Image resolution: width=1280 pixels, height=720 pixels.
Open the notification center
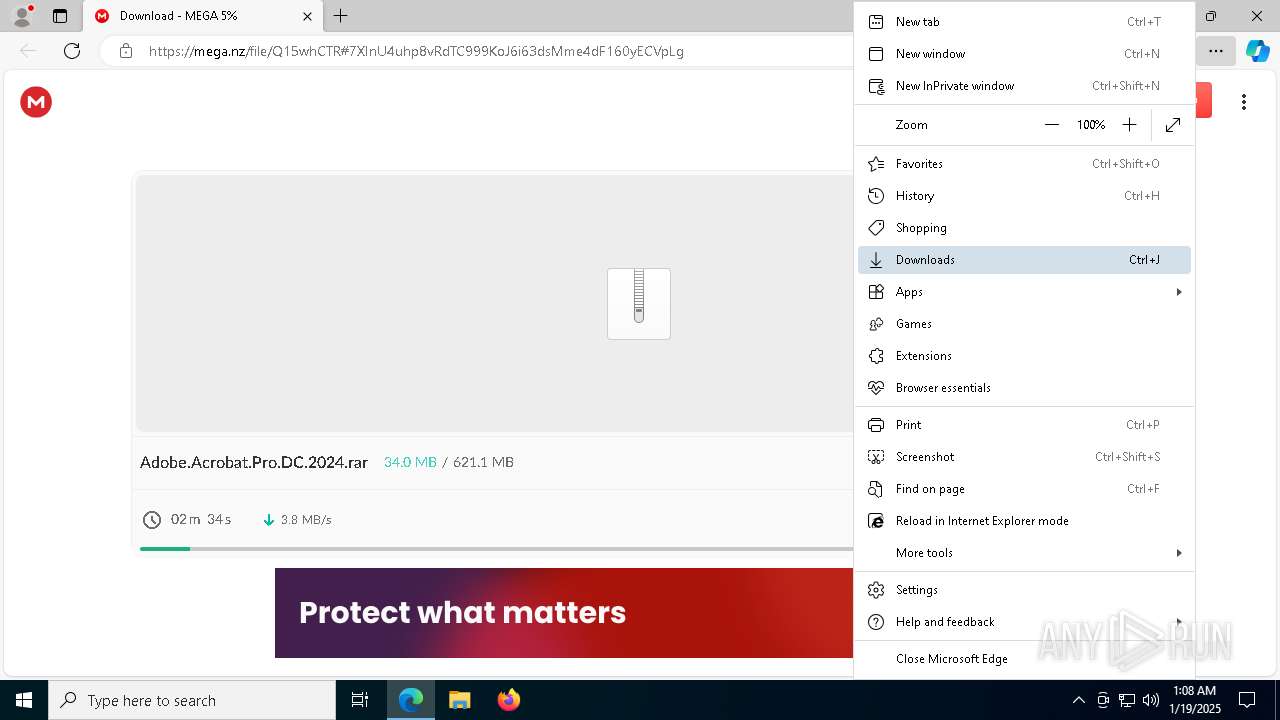(x=1247, y=700)
